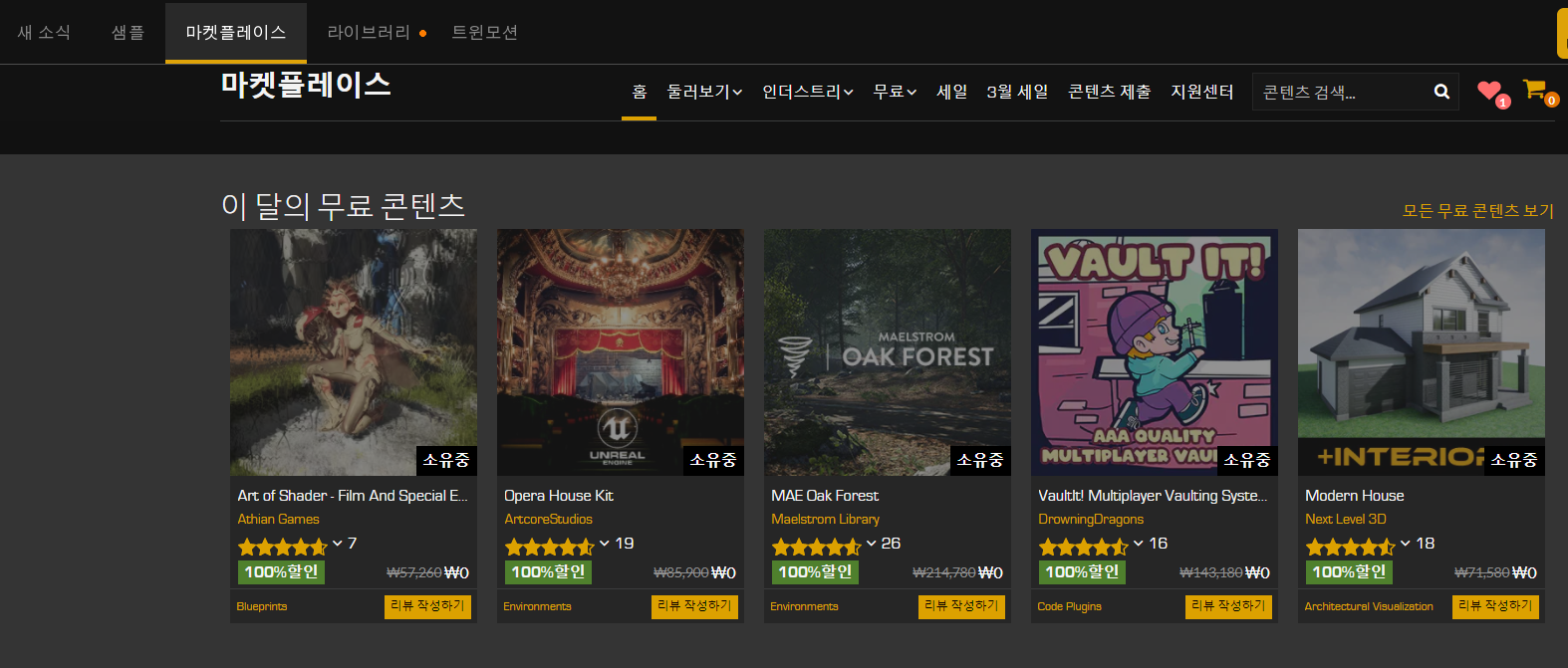Click 리뷰 작성하기 for Opera House Kit

click(694, 606)
